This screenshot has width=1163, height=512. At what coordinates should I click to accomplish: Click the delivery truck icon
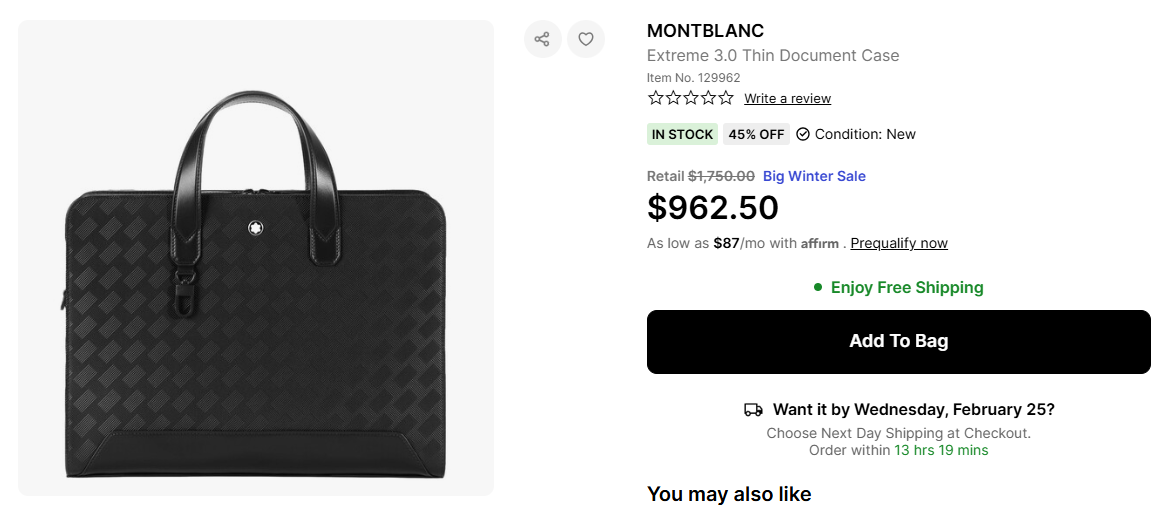753,410
